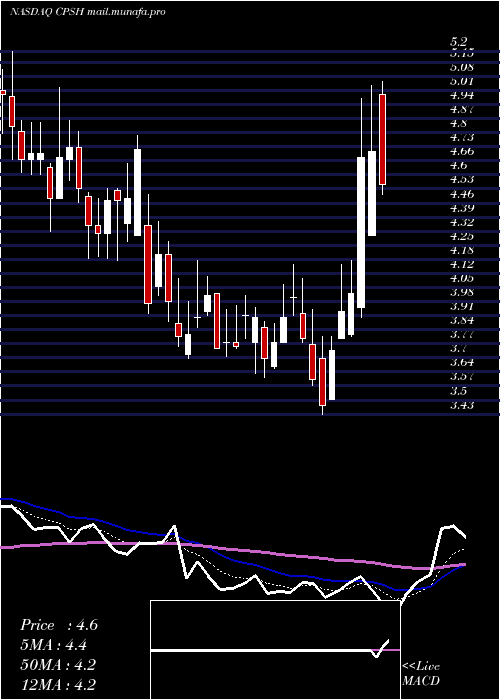Click the 3.91 price axis label
The height and width of the screenshot is (700, 500).
[462, 306]
